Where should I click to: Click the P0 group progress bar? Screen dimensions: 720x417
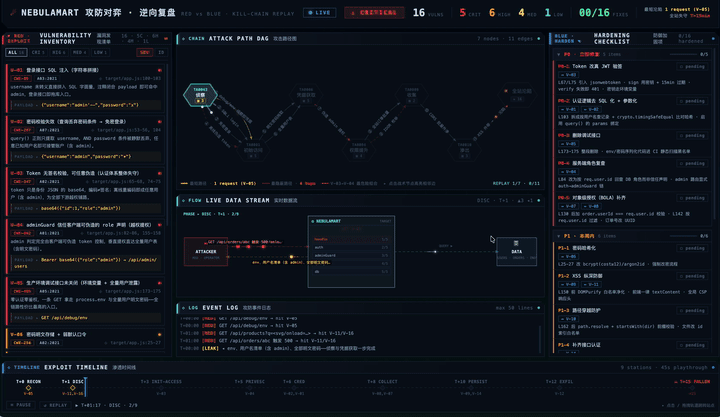(683, 54)
